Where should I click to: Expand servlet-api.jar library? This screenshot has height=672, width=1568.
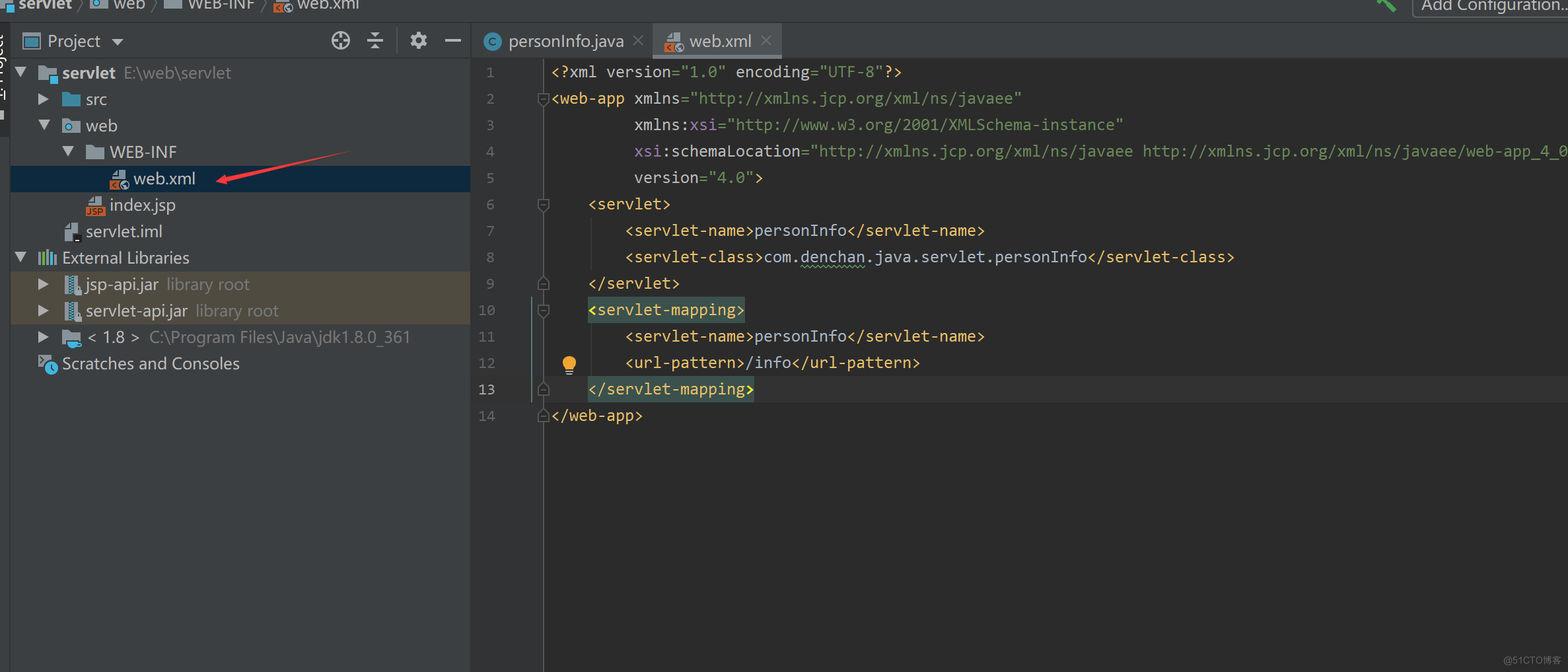pos(44,311)
